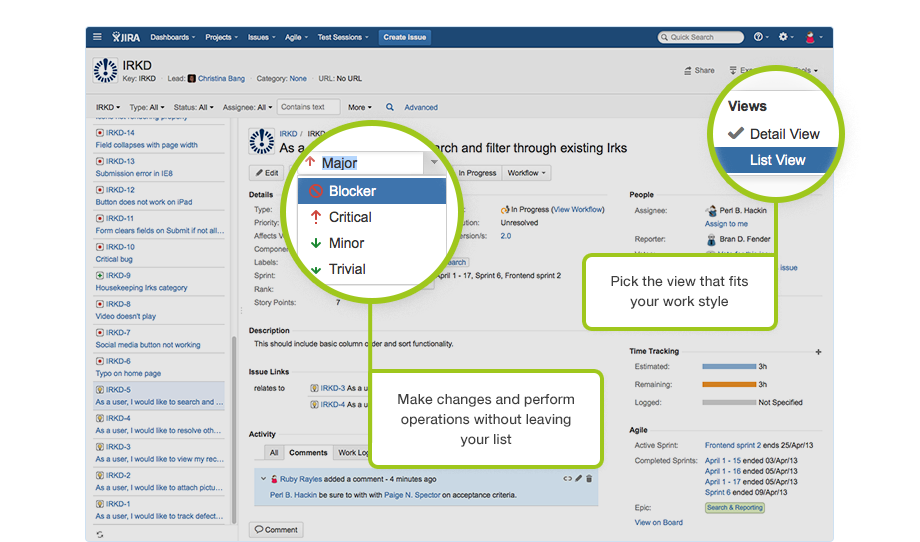The height and width of the screenshot is (542, 920).
Task: Click the gray Logged time bar
Action: point(729,403)
